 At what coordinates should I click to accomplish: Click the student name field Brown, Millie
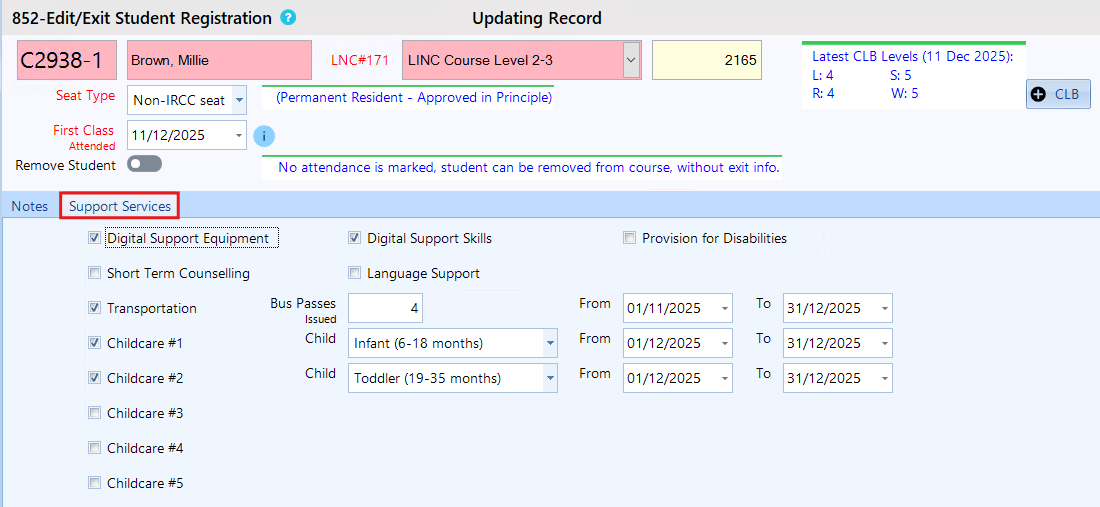tap(219, 60)
